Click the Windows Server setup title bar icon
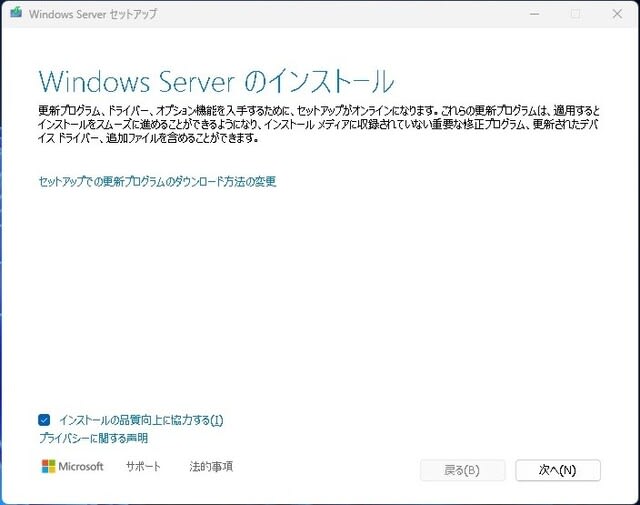Image resolution: width=640 pixels, height=505 pixels. click(16, 13)
